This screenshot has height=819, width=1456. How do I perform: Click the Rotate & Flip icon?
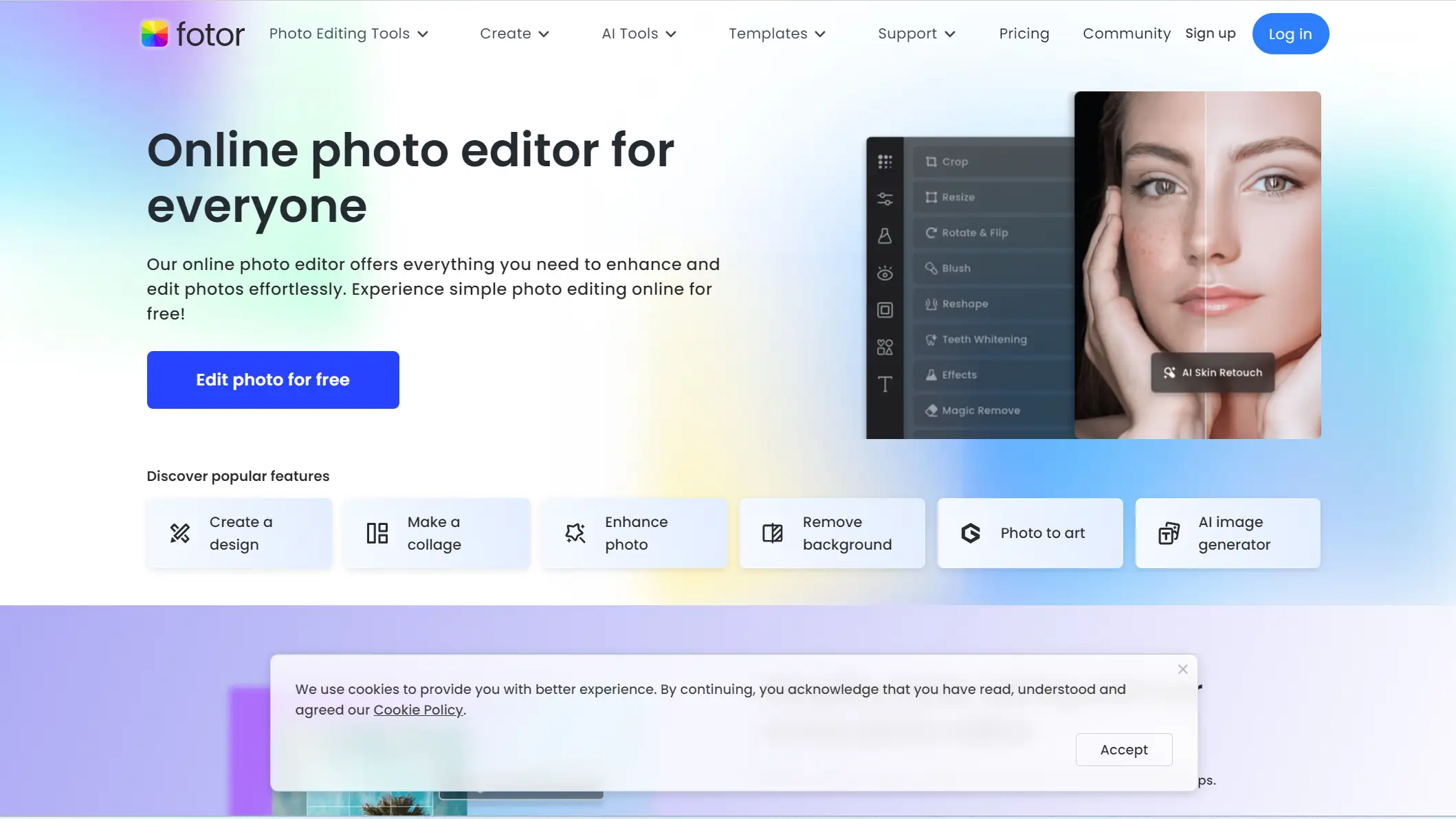click(x=931, y=233)
